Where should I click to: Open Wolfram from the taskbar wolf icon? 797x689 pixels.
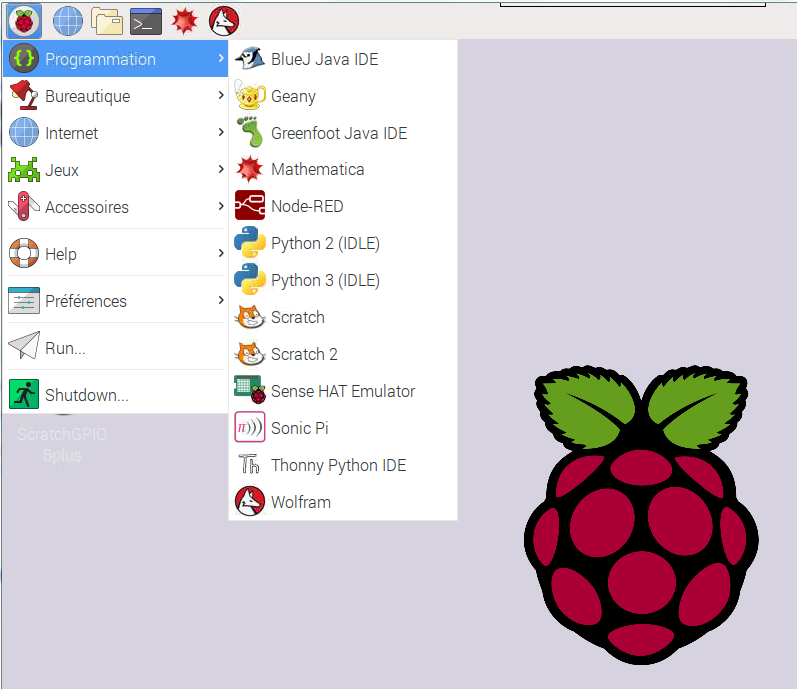coord(224,21)
